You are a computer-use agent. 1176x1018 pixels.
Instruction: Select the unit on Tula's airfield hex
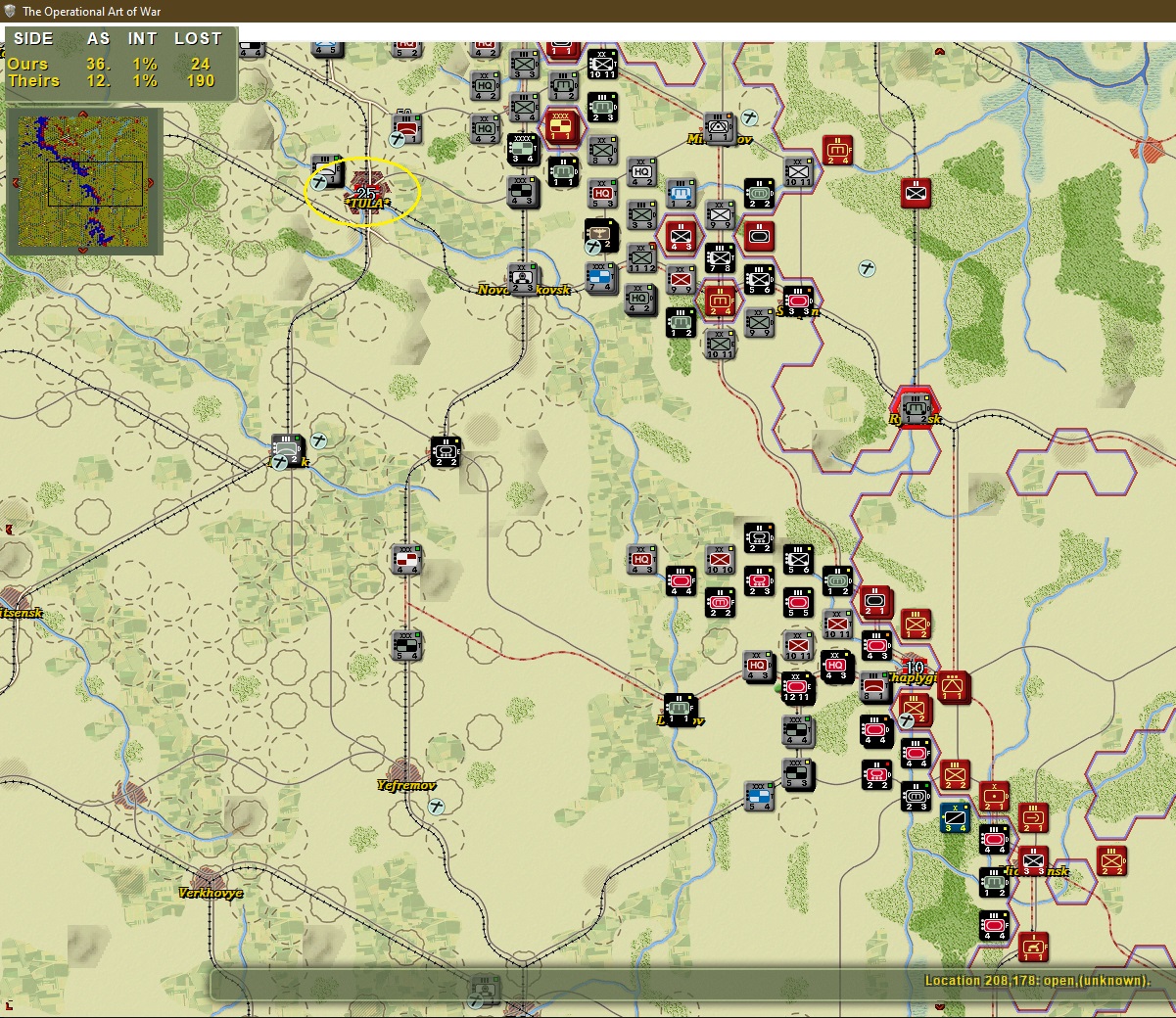pos(327,170)
